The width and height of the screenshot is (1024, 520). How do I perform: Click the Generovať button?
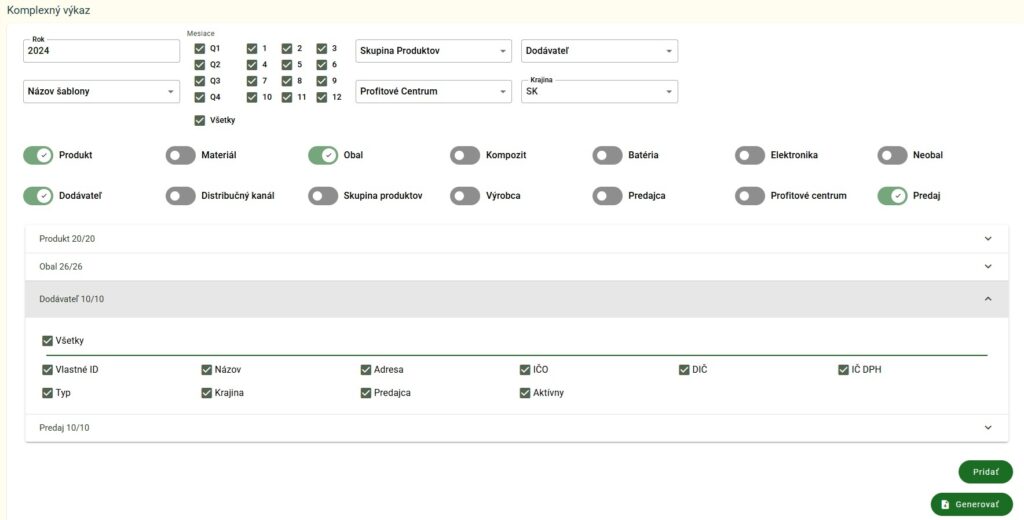coord(971,504)
